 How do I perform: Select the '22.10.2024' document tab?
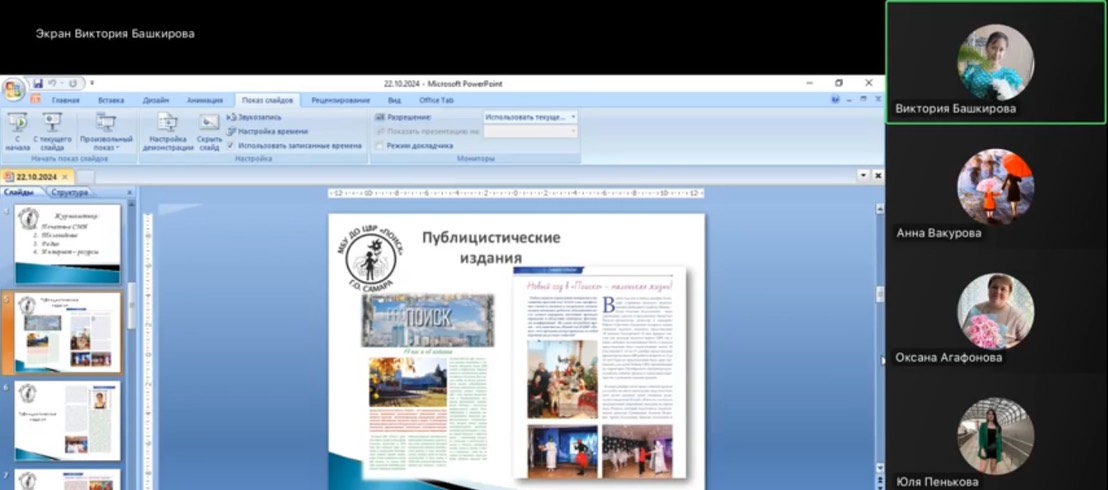point(37,177)
